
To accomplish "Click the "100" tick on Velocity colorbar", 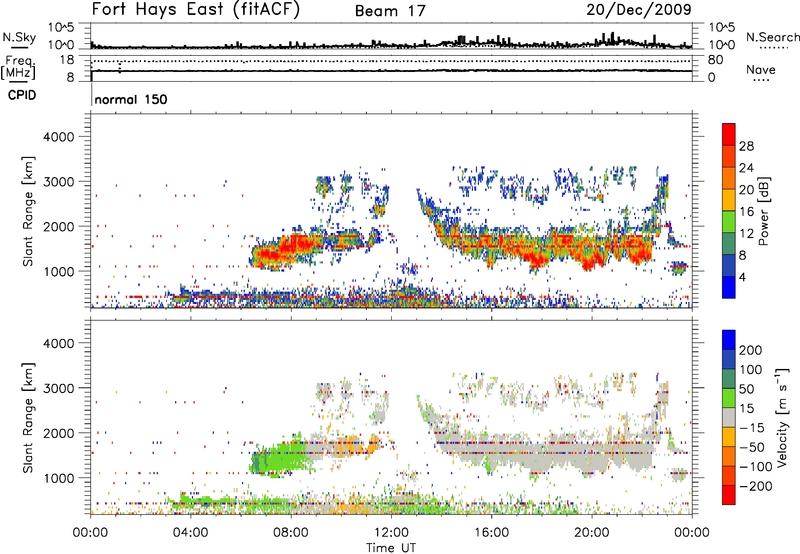I will coord(751,369).
